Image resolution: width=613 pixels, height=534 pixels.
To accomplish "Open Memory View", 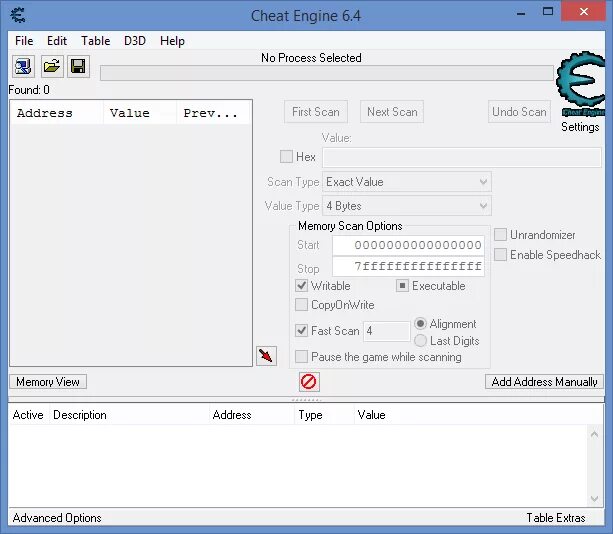I will tap(48, 382).
